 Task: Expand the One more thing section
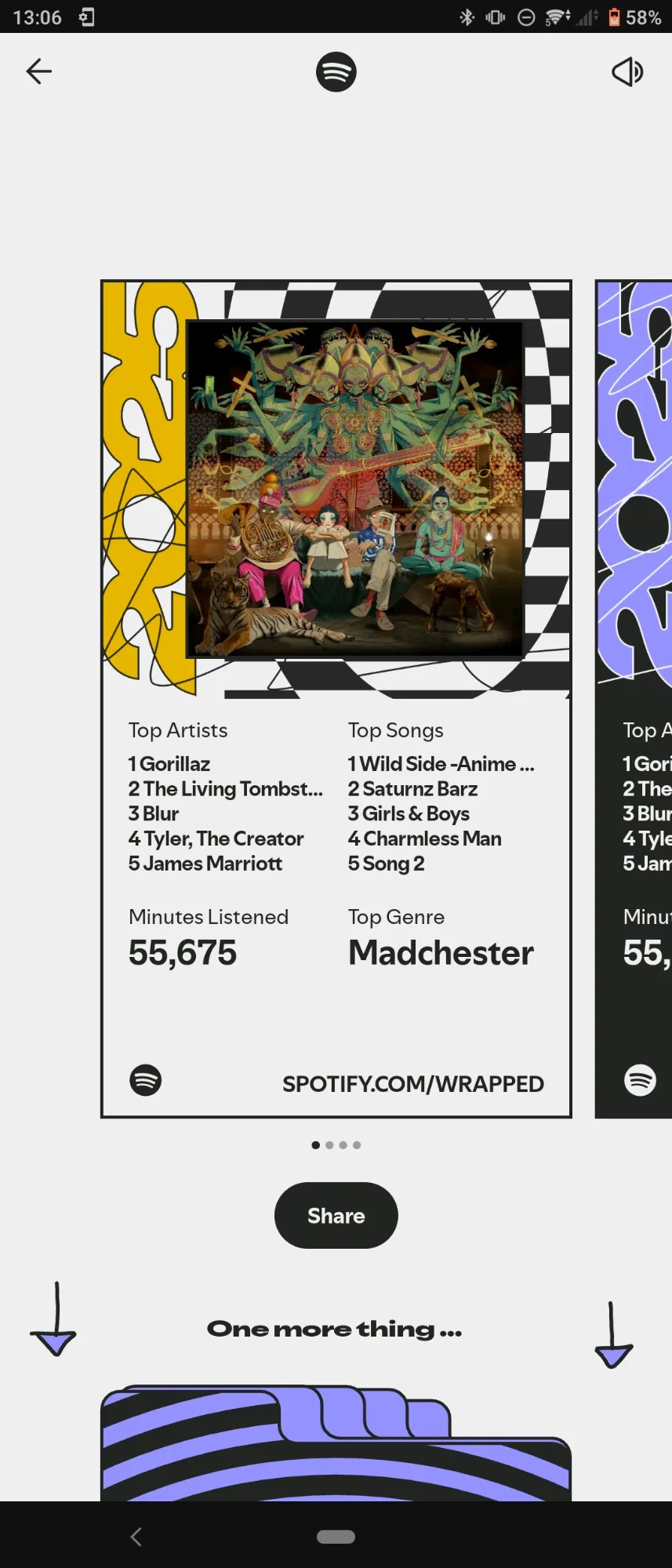click(x=335, y=1329)
